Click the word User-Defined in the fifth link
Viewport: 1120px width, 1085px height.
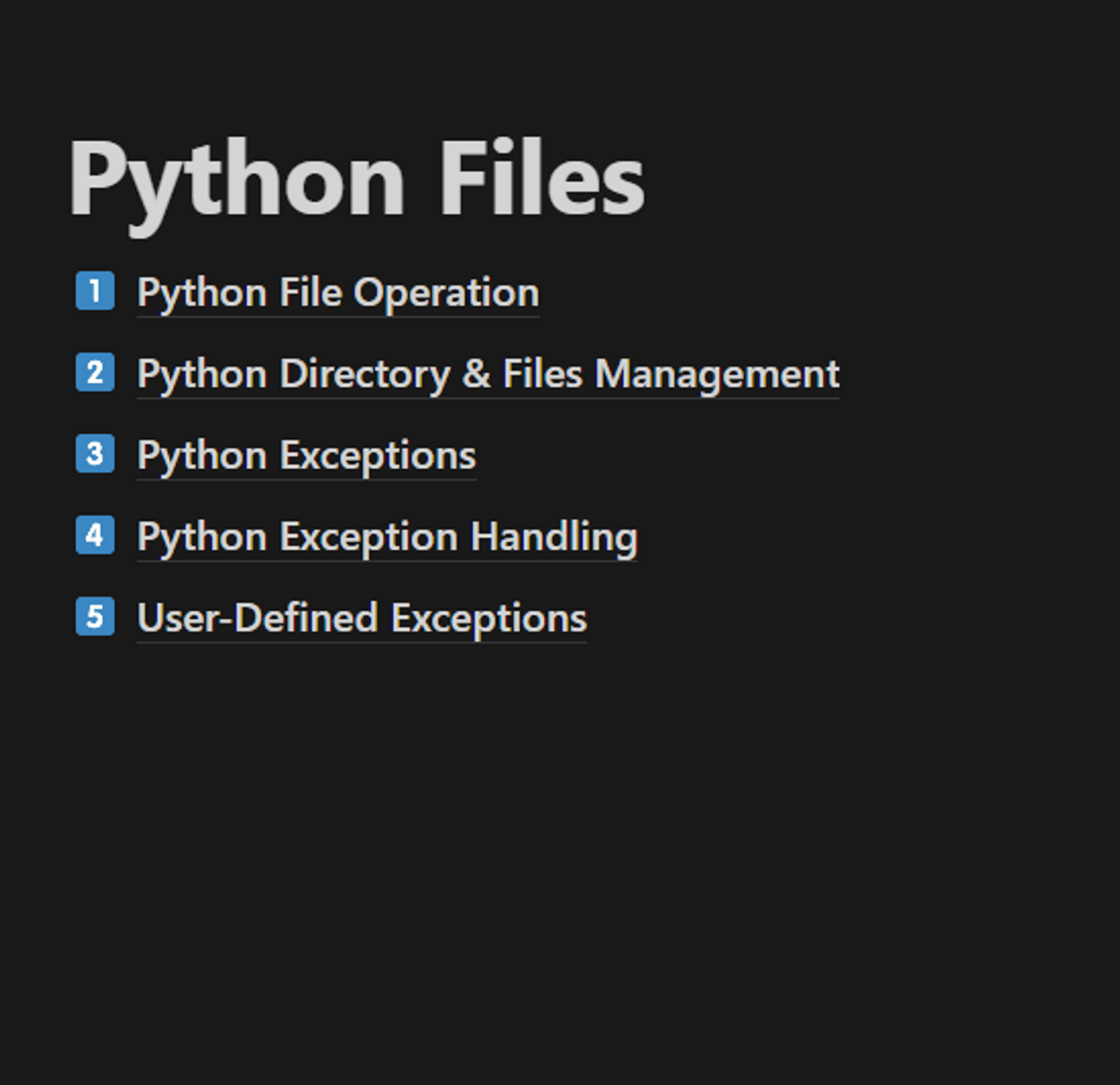click(x=258, y=619)
